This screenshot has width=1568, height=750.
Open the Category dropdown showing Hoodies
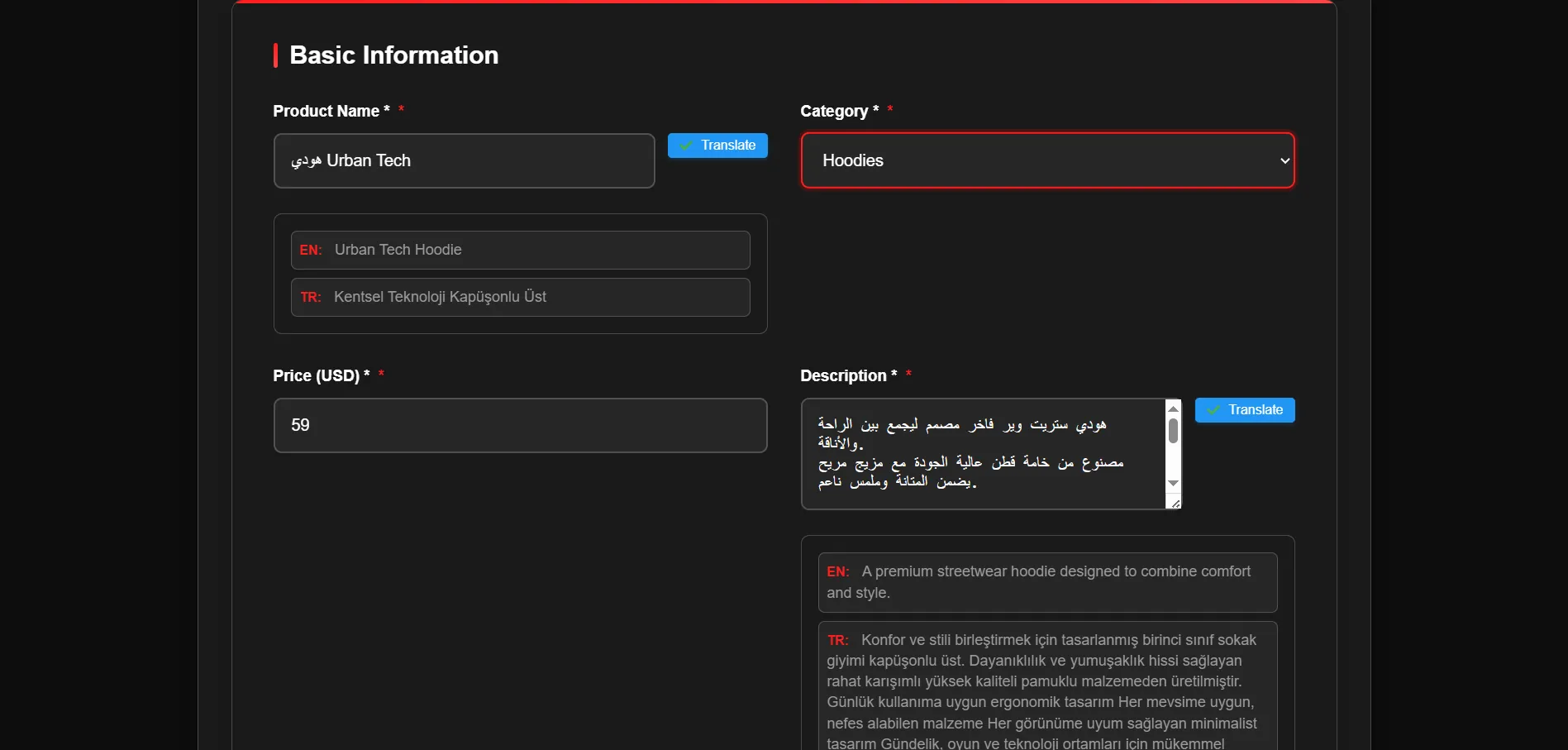tap(1047, 160)
